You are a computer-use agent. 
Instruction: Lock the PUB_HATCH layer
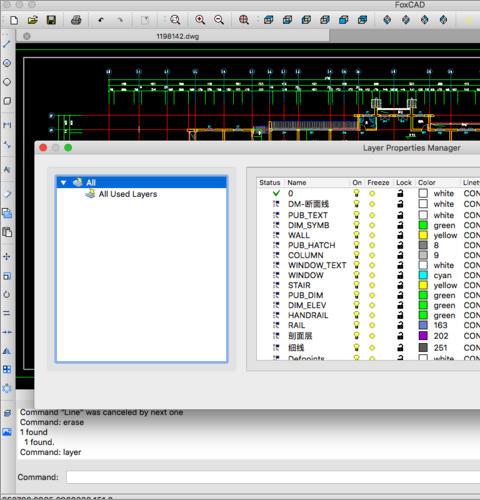point(400,245)
